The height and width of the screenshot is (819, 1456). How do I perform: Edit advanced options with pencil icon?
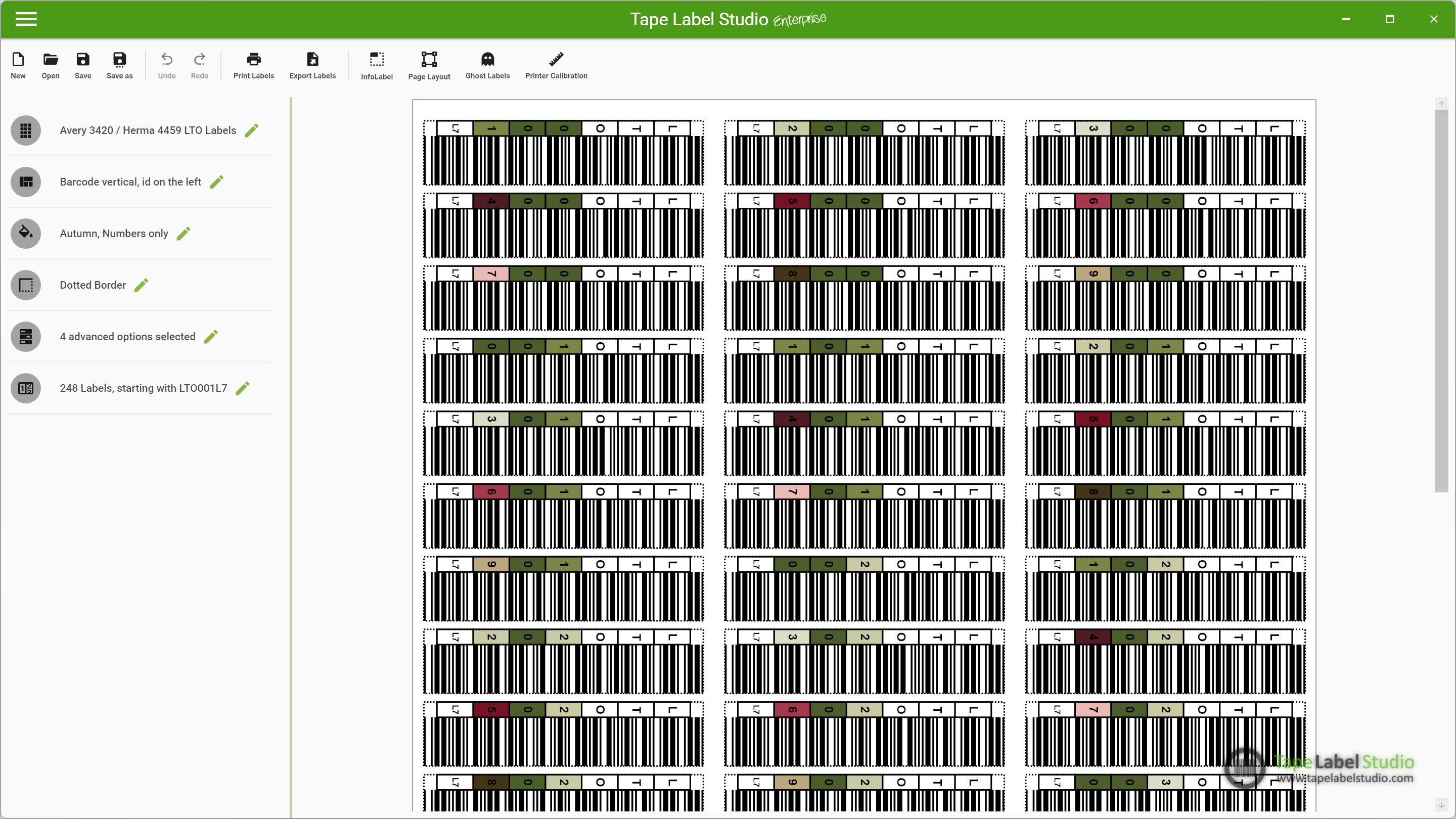211,337
